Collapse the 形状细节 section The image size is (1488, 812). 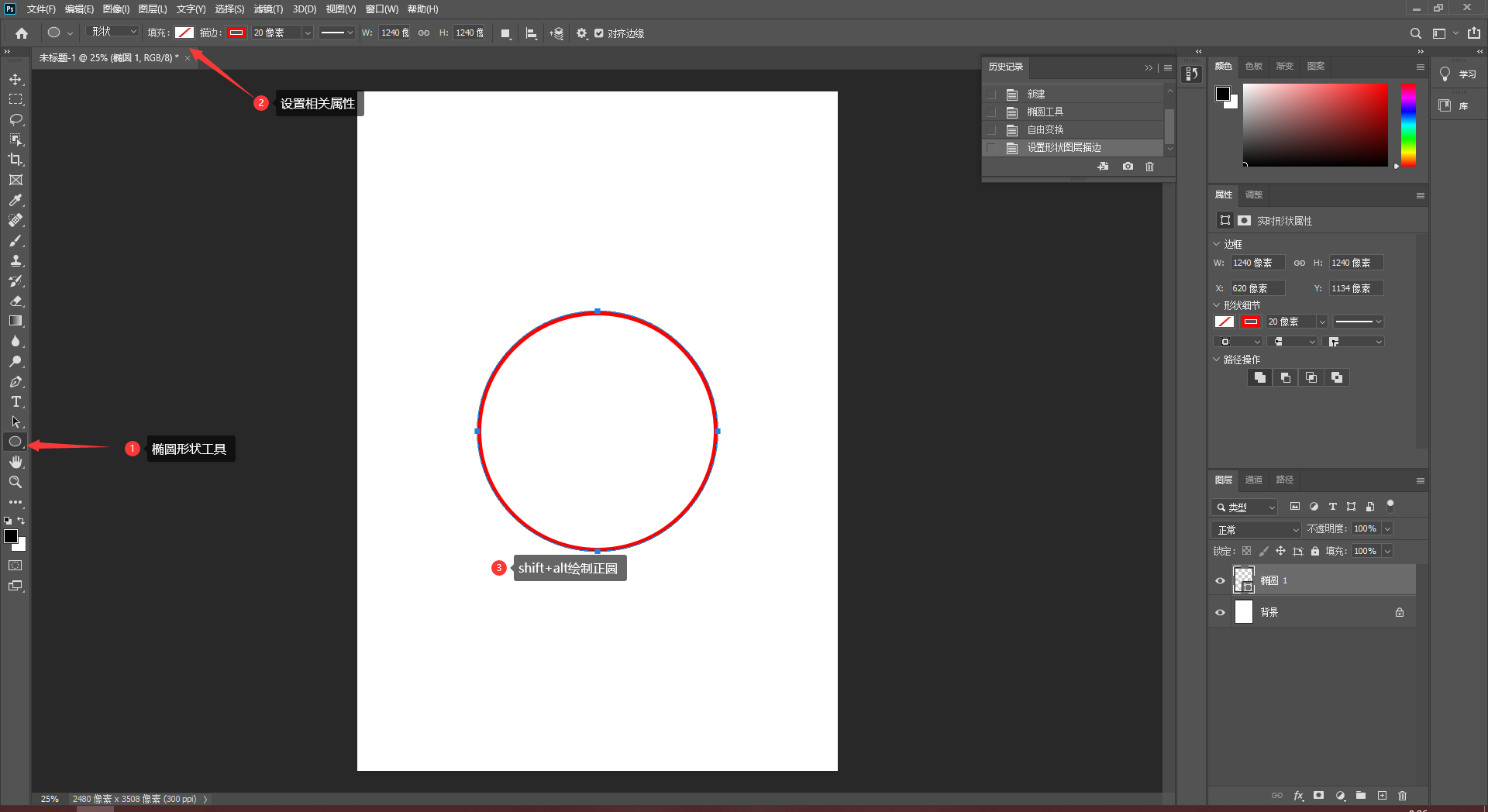[1216, 305]
